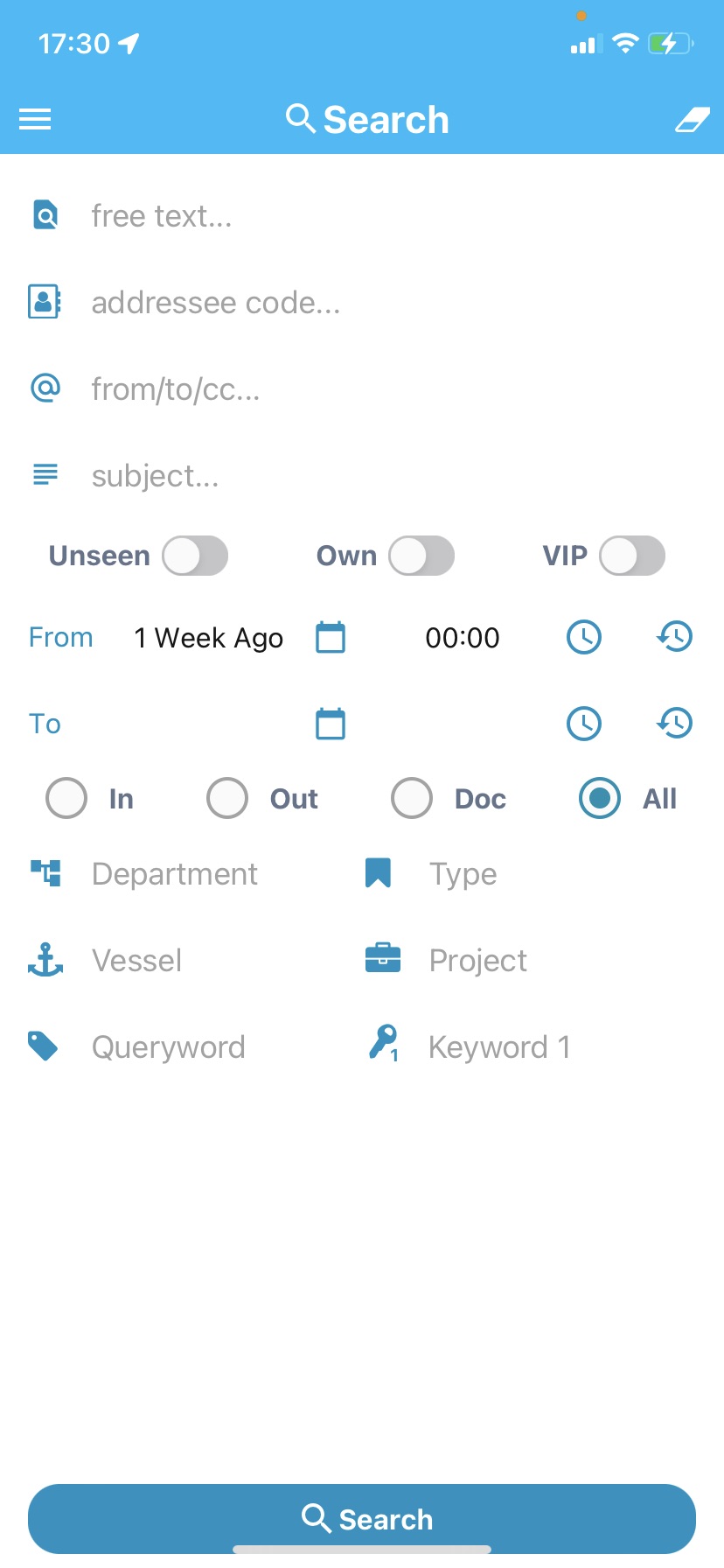Viewport: 724px width, 1568px height.
Task: Tap the To row history-reset icon
Action: [674, 724]
